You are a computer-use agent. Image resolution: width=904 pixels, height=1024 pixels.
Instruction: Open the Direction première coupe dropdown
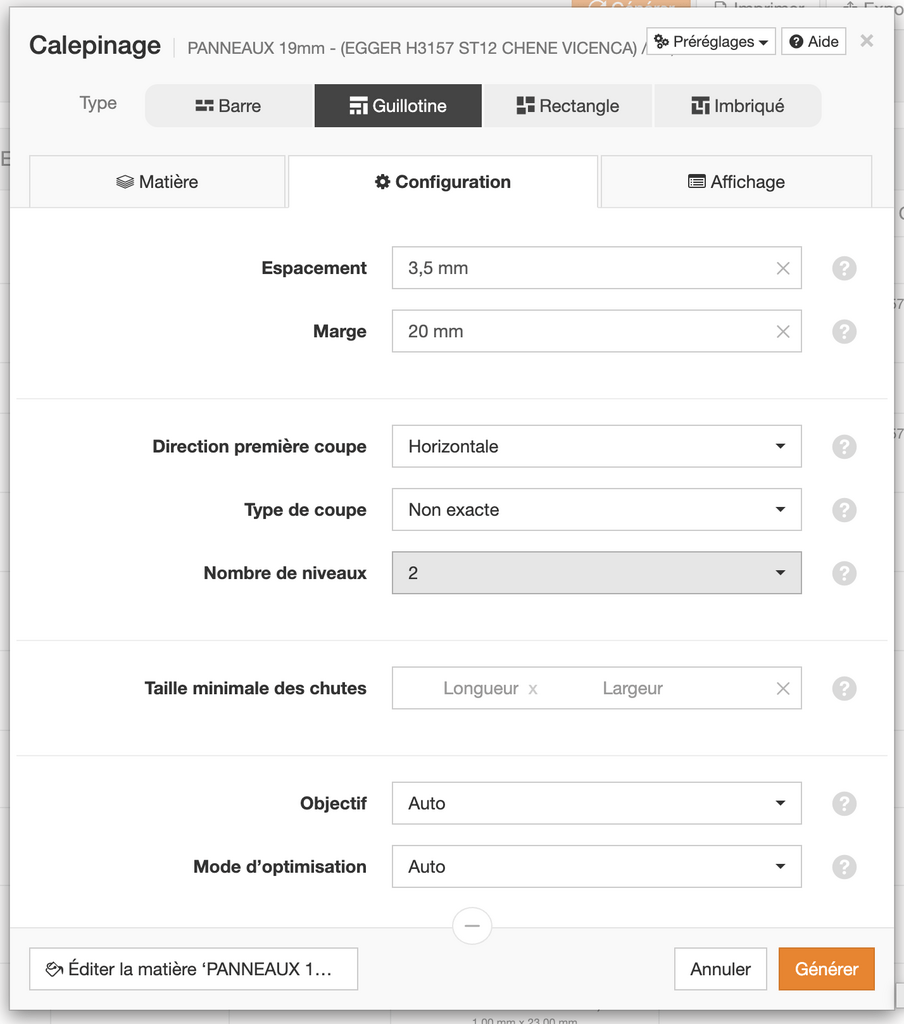click(596, 446)
